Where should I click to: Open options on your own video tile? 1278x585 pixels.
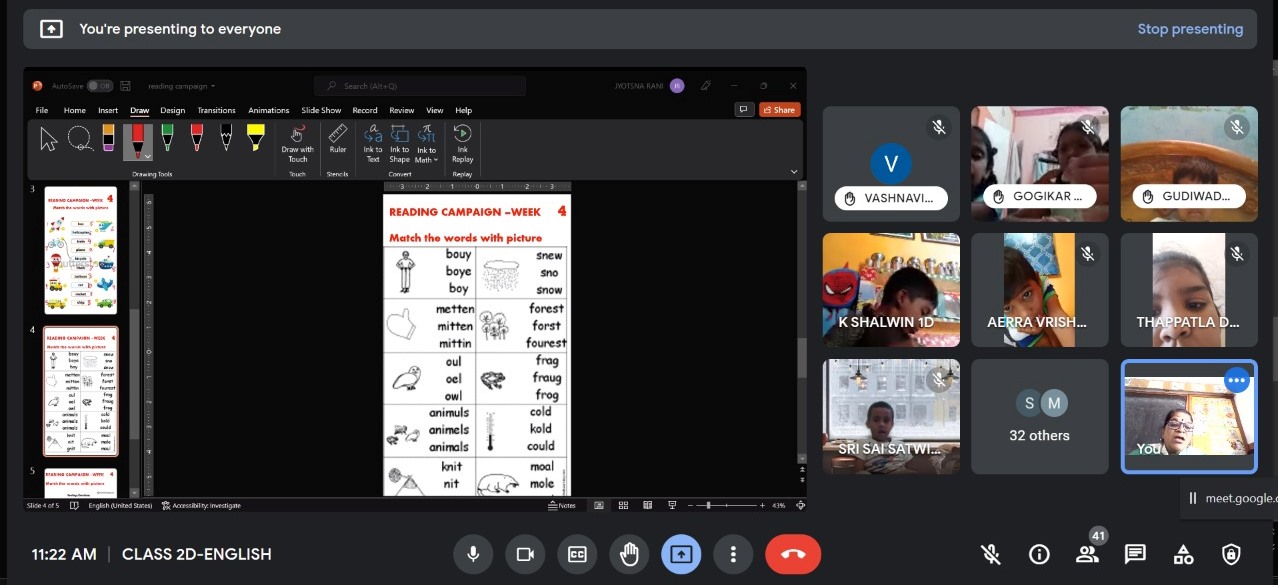click(1237, 380)
